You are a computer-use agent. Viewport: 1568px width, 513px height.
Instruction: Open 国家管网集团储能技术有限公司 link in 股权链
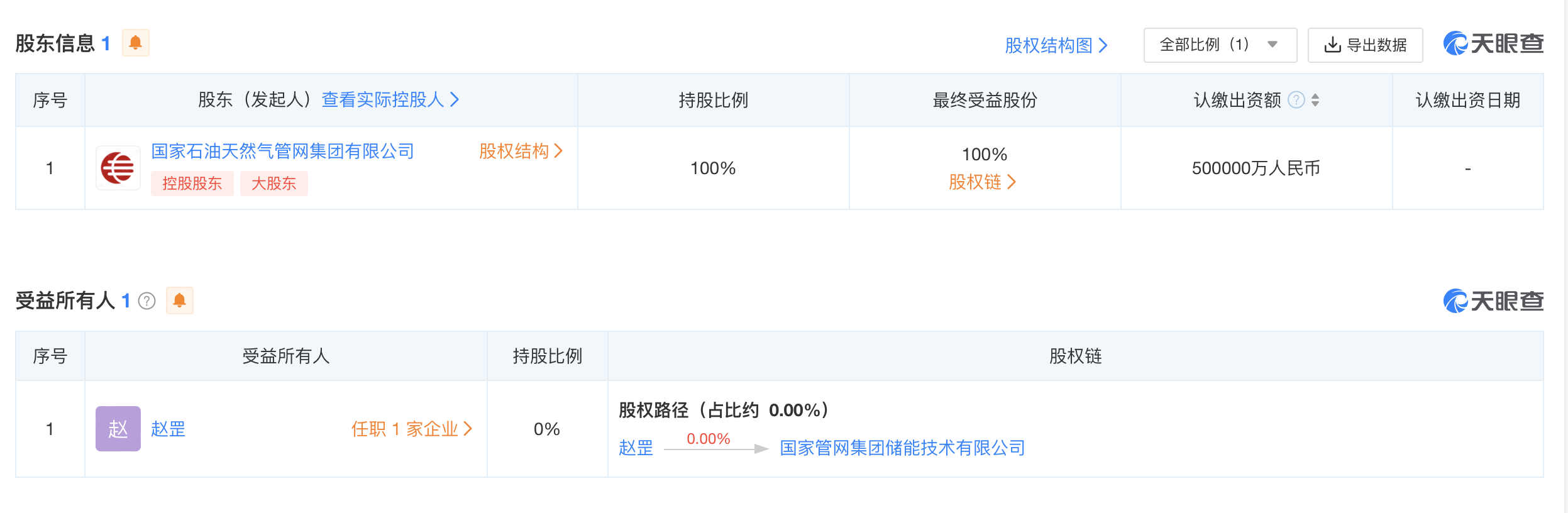point(902,448)
